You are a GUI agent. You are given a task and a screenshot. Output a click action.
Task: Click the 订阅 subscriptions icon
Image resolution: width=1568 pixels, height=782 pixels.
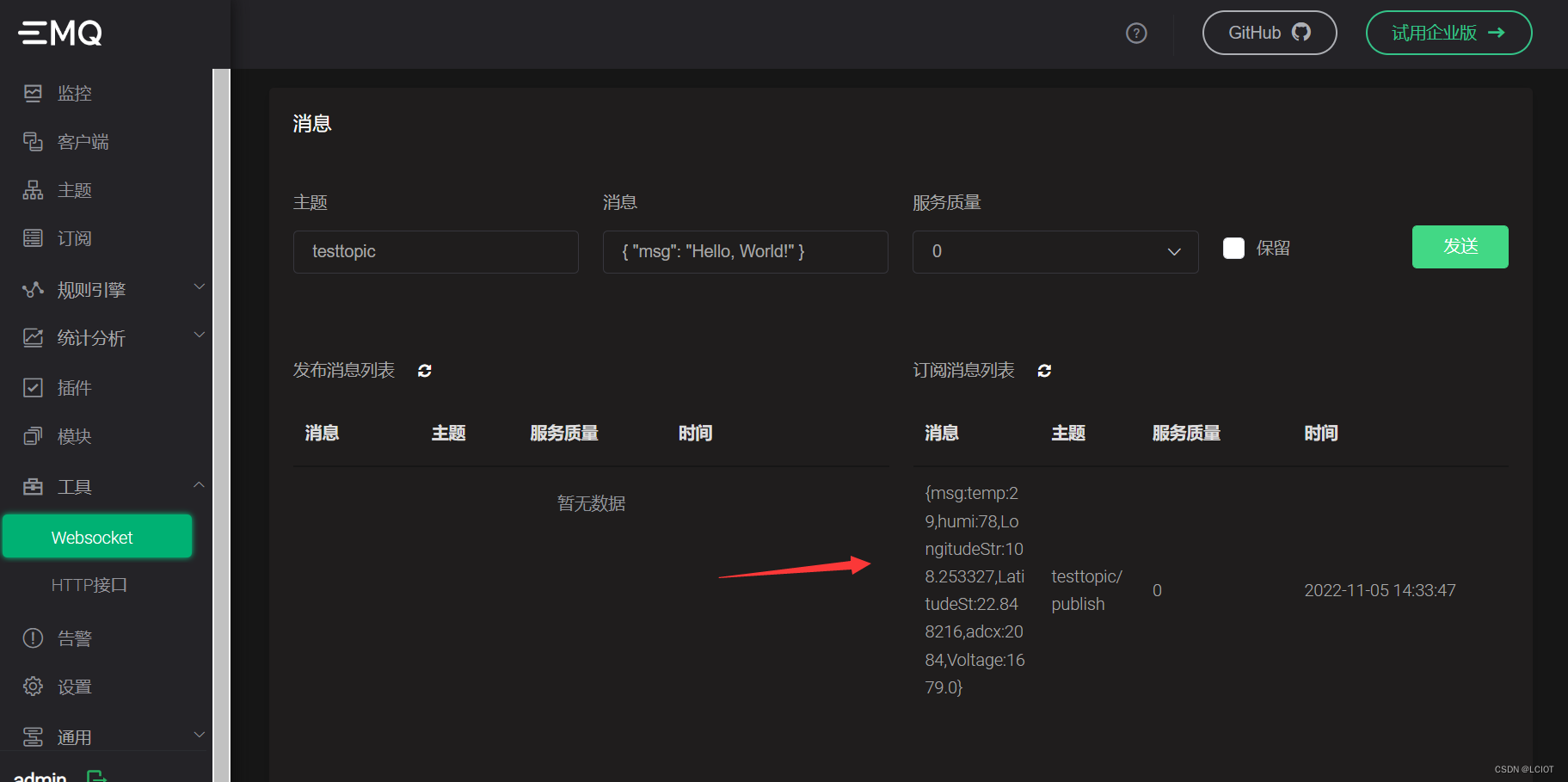pos(33,238)
